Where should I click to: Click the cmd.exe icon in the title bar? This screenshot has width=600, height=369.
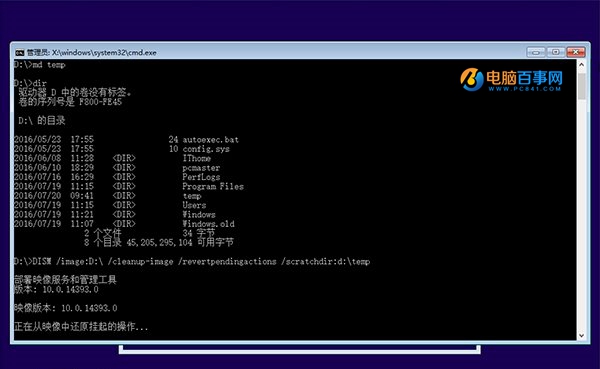click(x=20, y=53)
